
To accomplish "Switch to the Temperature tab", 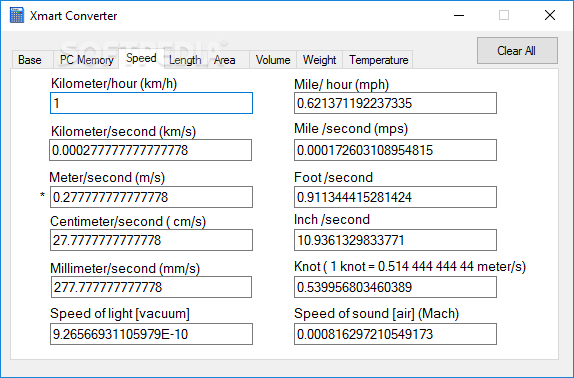I will click(x=379, y=60).
